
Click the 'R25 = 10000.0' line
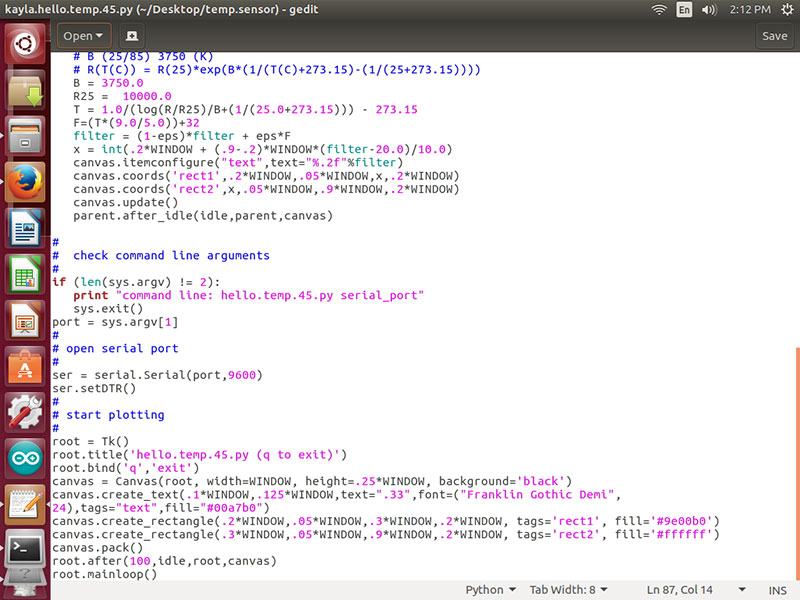coord(122,96)
